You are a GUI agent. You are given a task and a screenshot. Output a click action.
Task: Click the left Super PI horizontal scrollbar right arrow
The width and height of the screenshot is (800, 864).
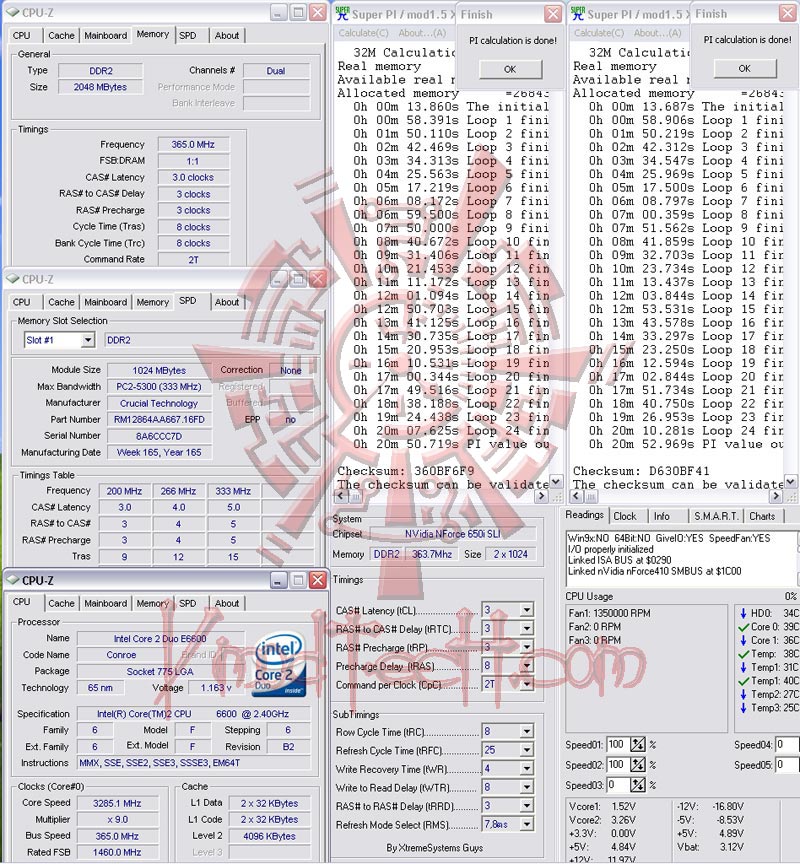coord(541,496)
